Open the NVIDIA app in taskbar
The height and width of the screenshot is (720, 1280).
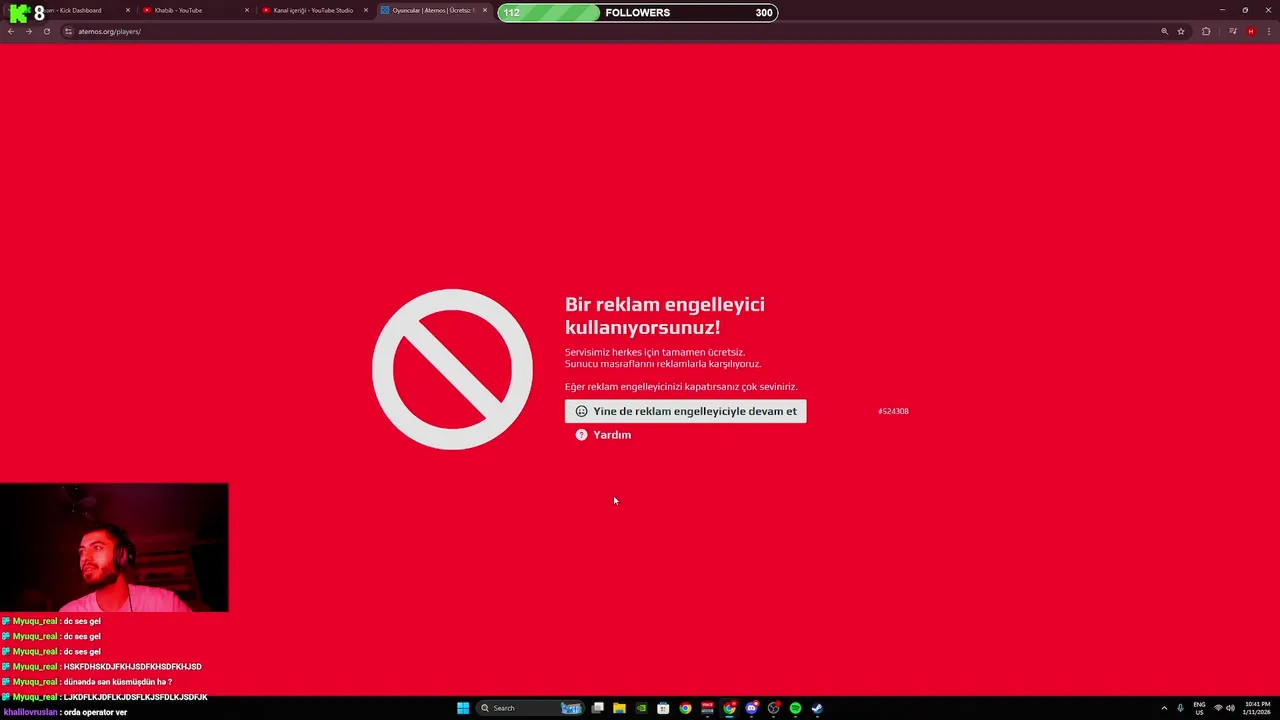pyautogui.click(x=641, y=708)
